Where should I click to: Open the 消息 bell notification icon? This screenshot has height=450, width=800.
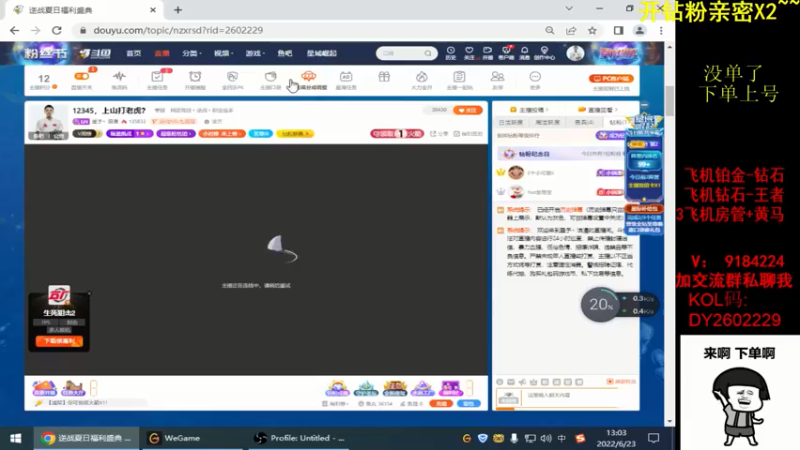tap(524, 53)
